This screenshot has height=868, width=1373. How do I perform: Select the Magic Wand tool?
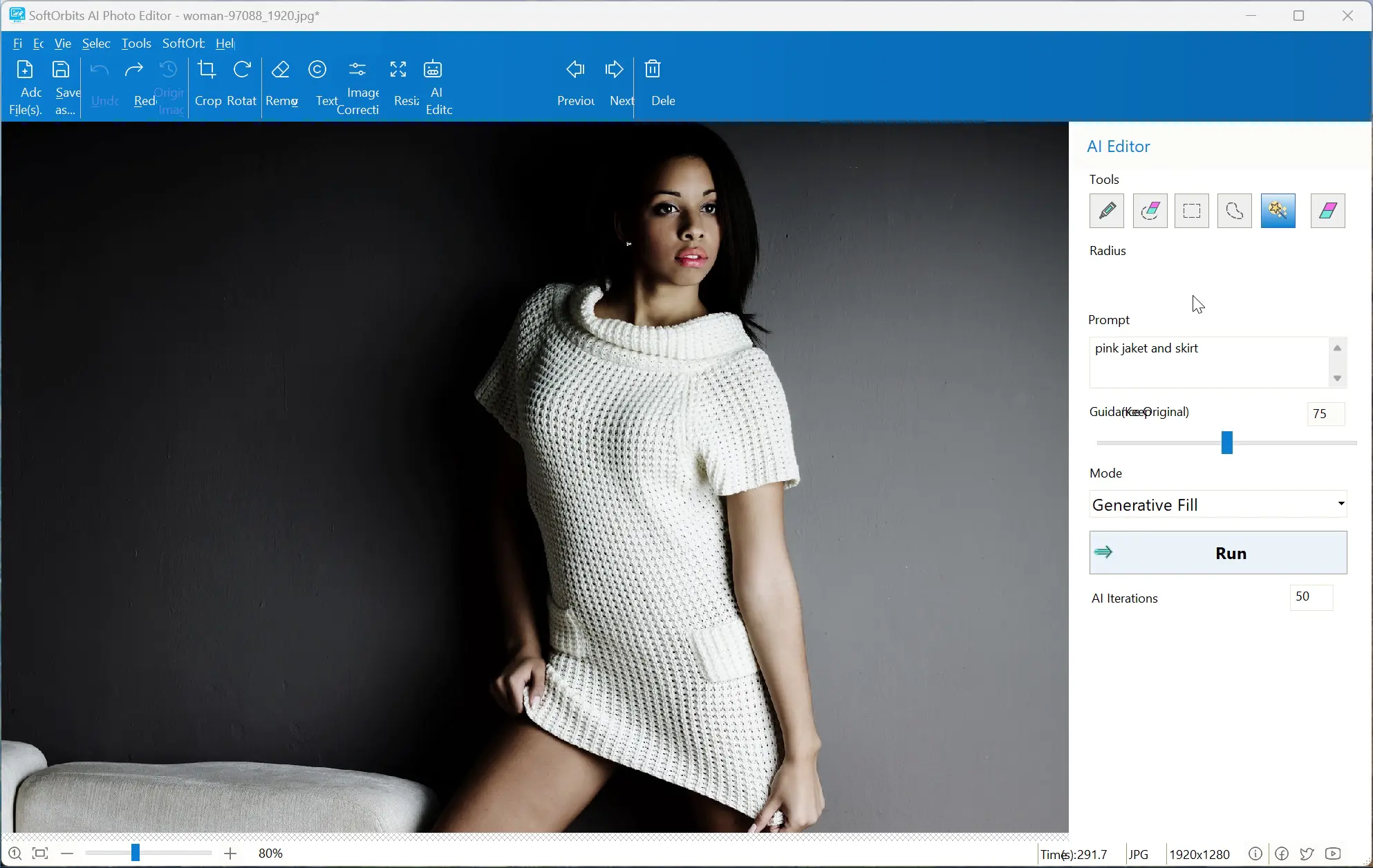(1279, 209)
